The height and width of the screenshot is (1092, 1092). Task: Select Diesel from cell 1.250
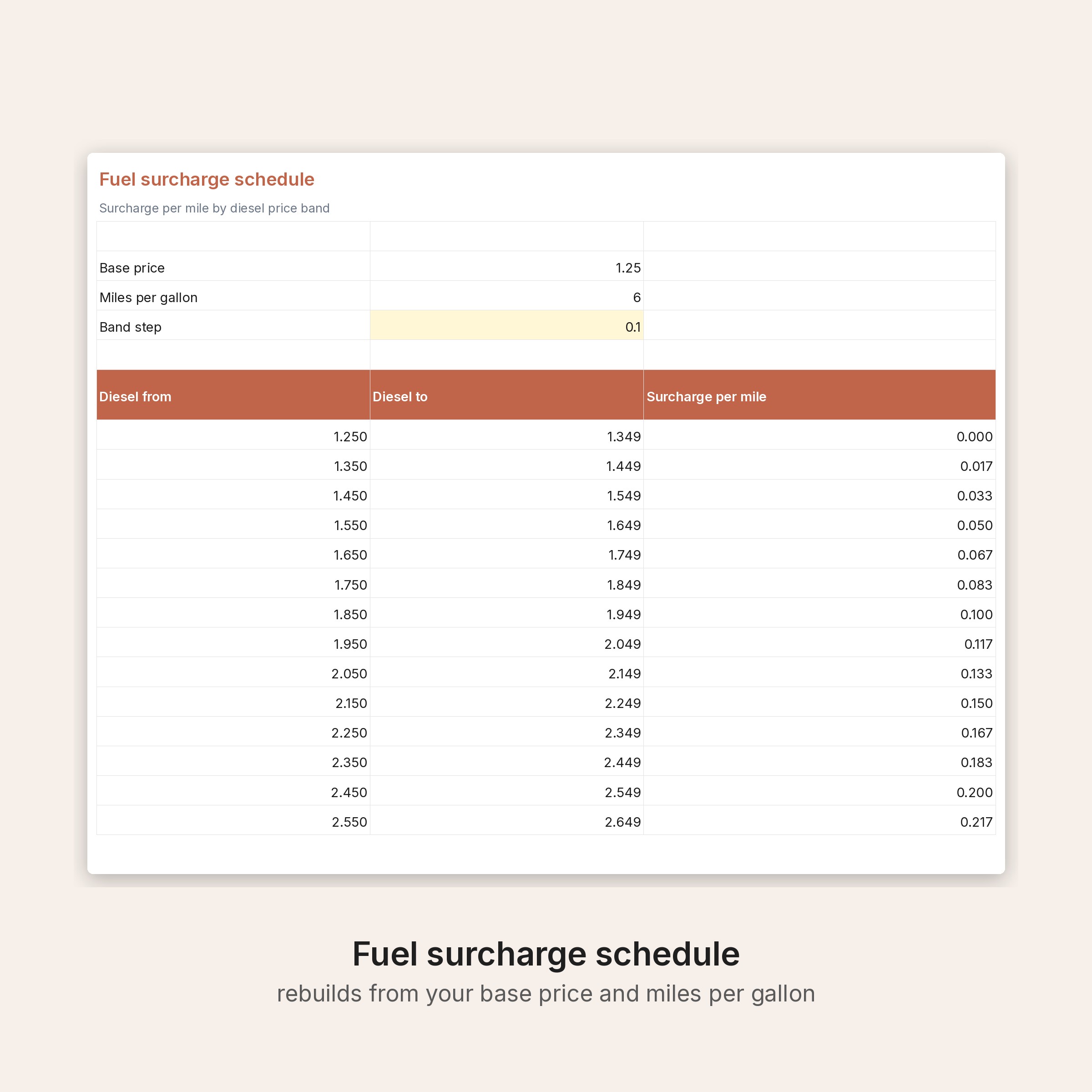tap(233, 435)
